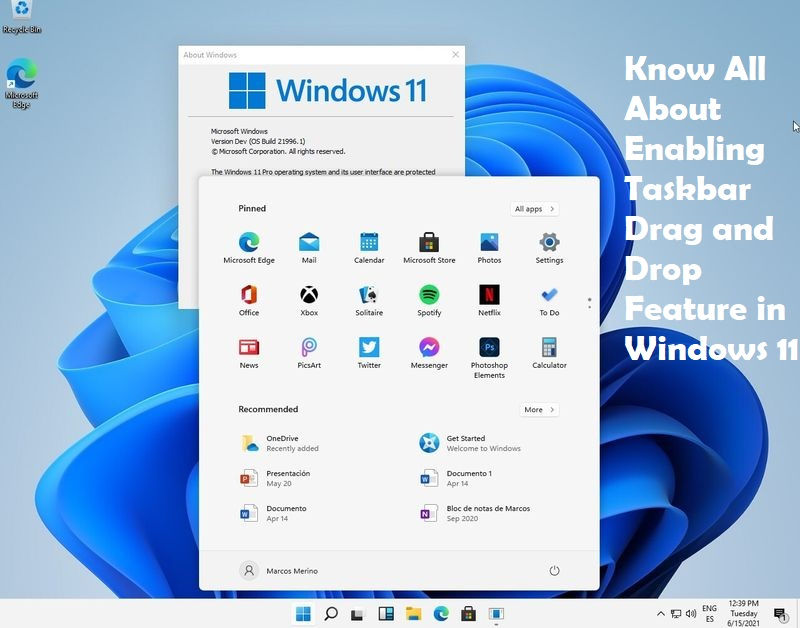Select the Recycle Bin desktop icon

coord(21,17)
